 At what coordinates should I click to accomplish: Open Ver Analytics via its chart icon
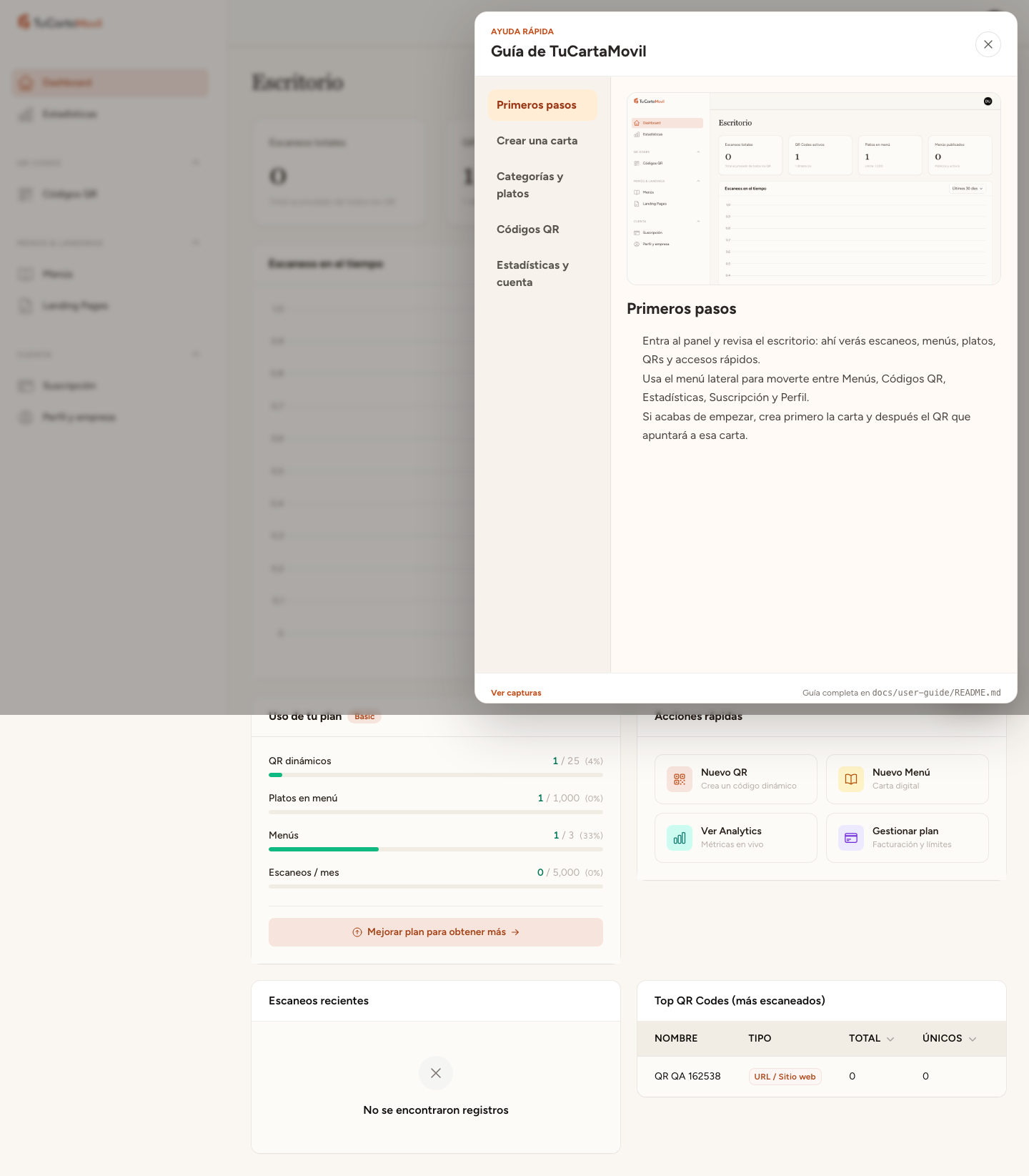pos(679,838)
